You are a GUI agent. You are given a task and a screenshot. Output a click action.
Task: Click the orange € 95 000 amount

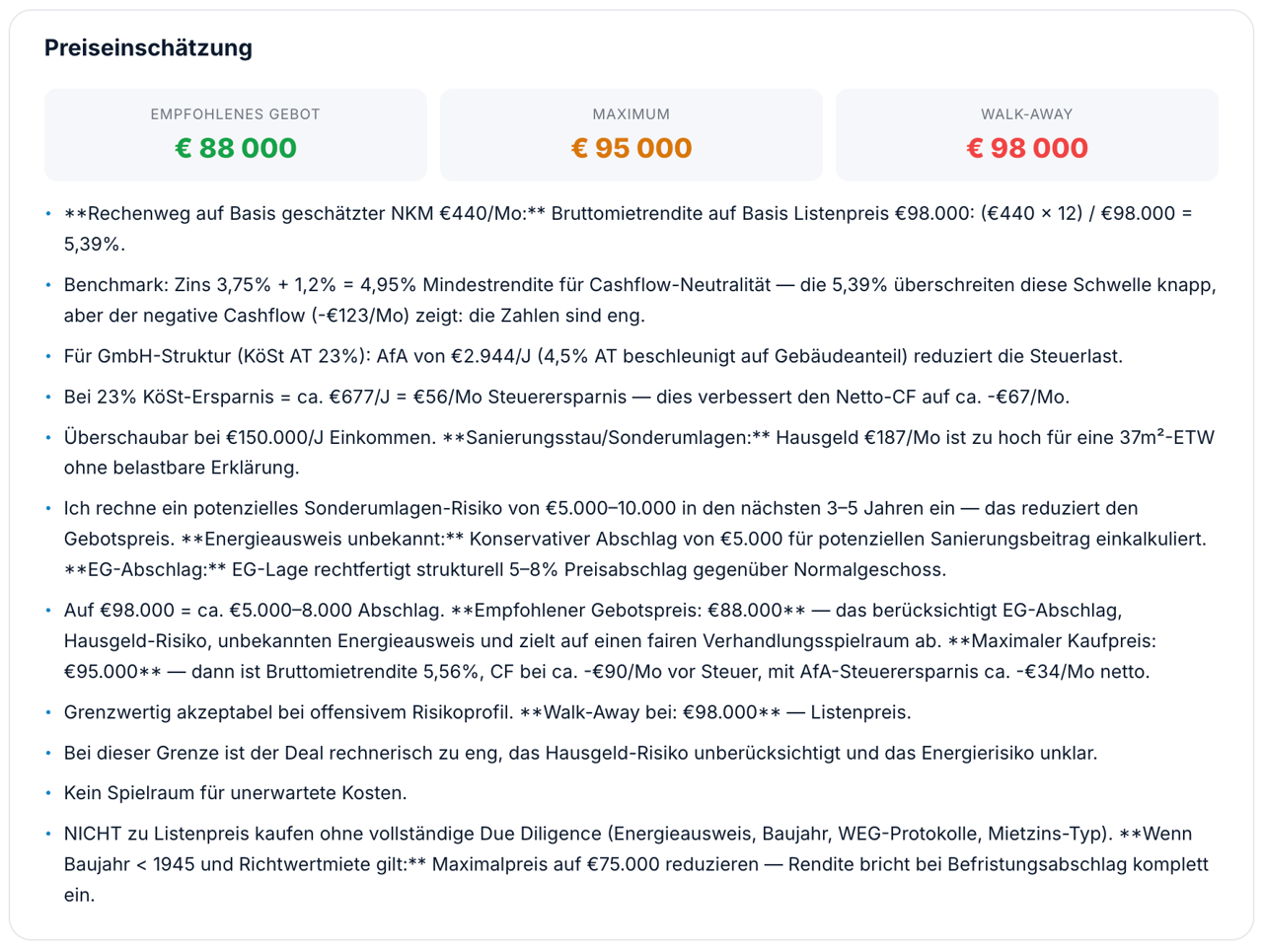631,148
